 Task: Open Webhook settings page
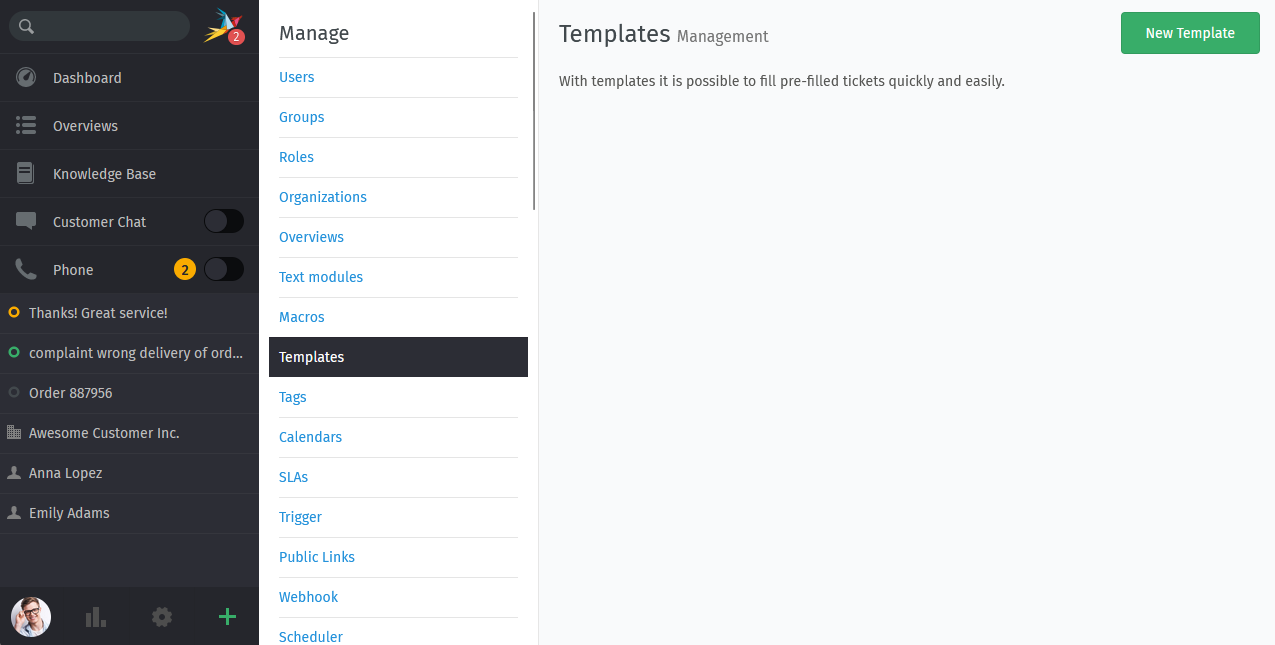[309, 597]
